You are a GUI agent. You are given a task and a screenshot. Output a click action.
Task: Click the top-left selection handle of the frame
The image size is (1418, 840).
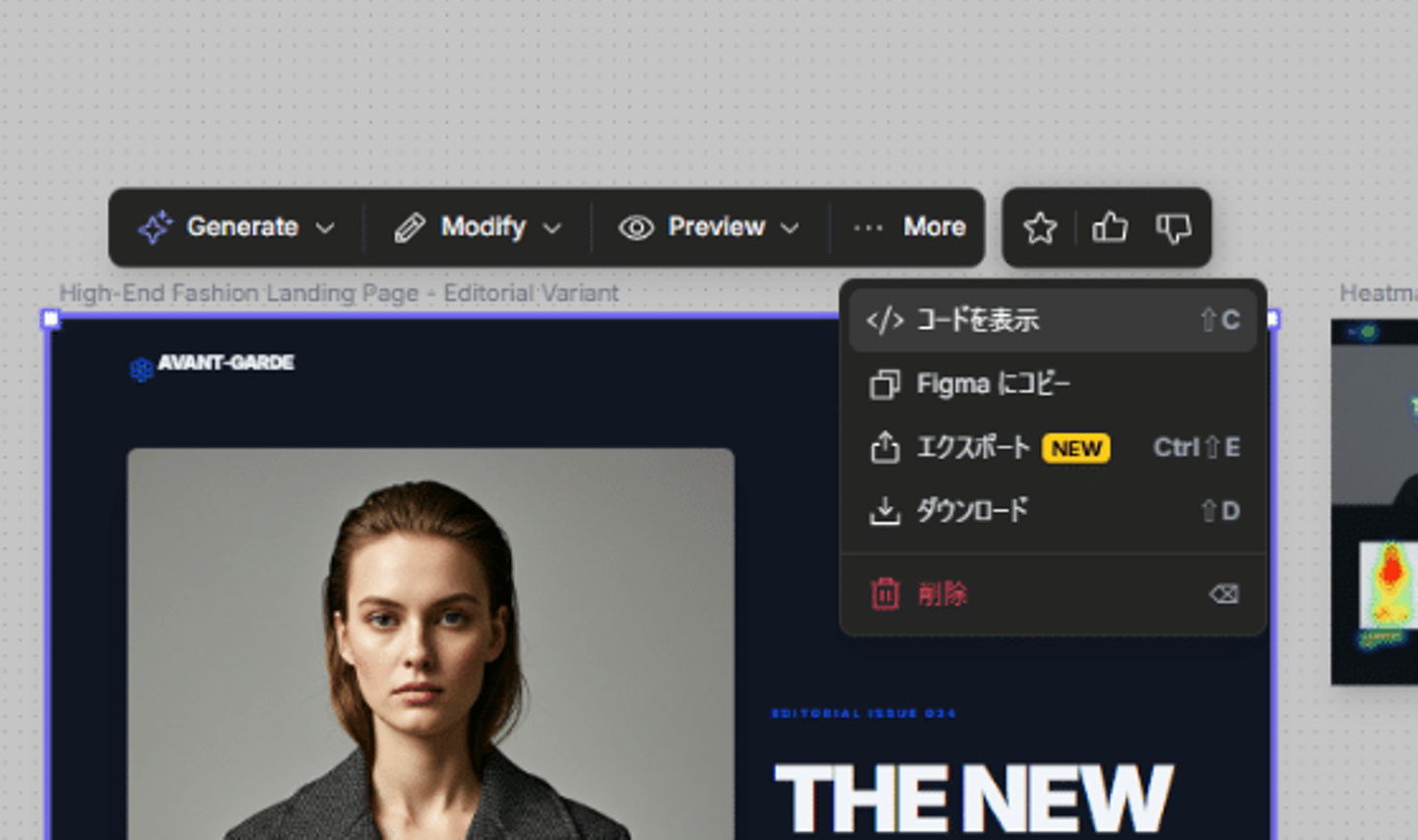tap(51, 319)
